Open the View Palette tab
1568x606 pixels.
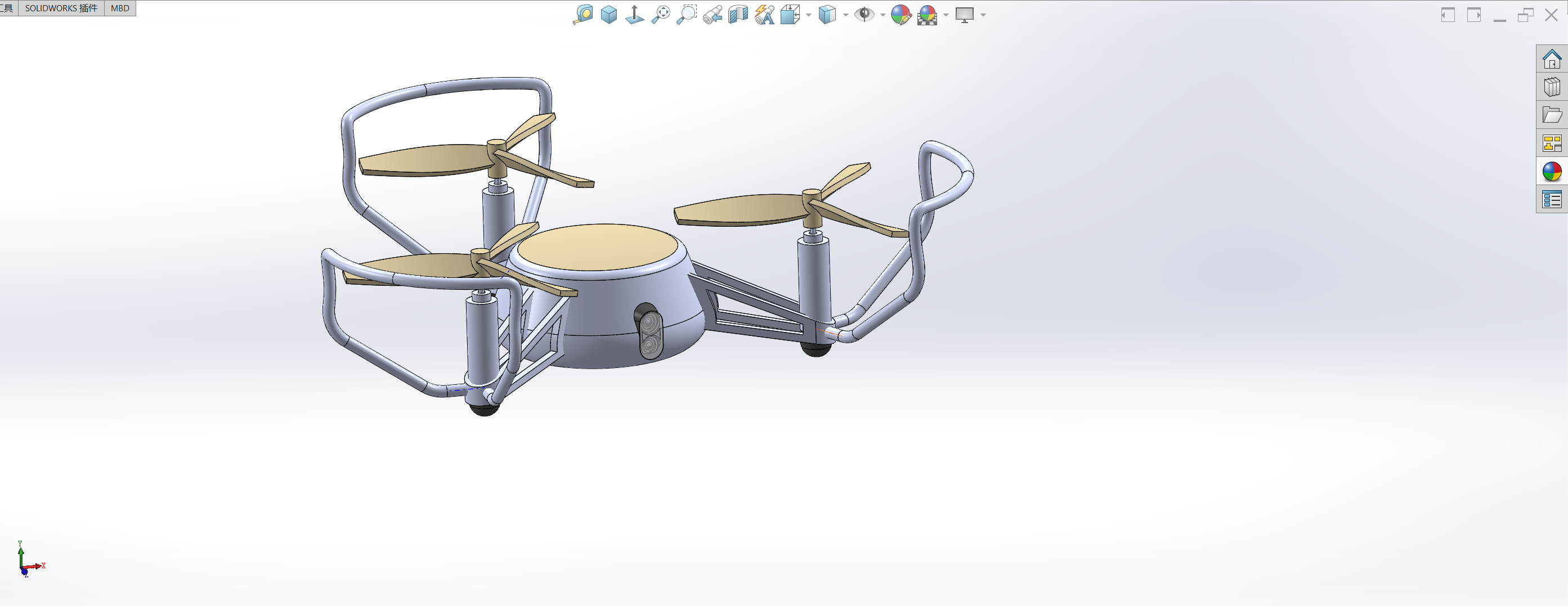(x=1552, y=143)
